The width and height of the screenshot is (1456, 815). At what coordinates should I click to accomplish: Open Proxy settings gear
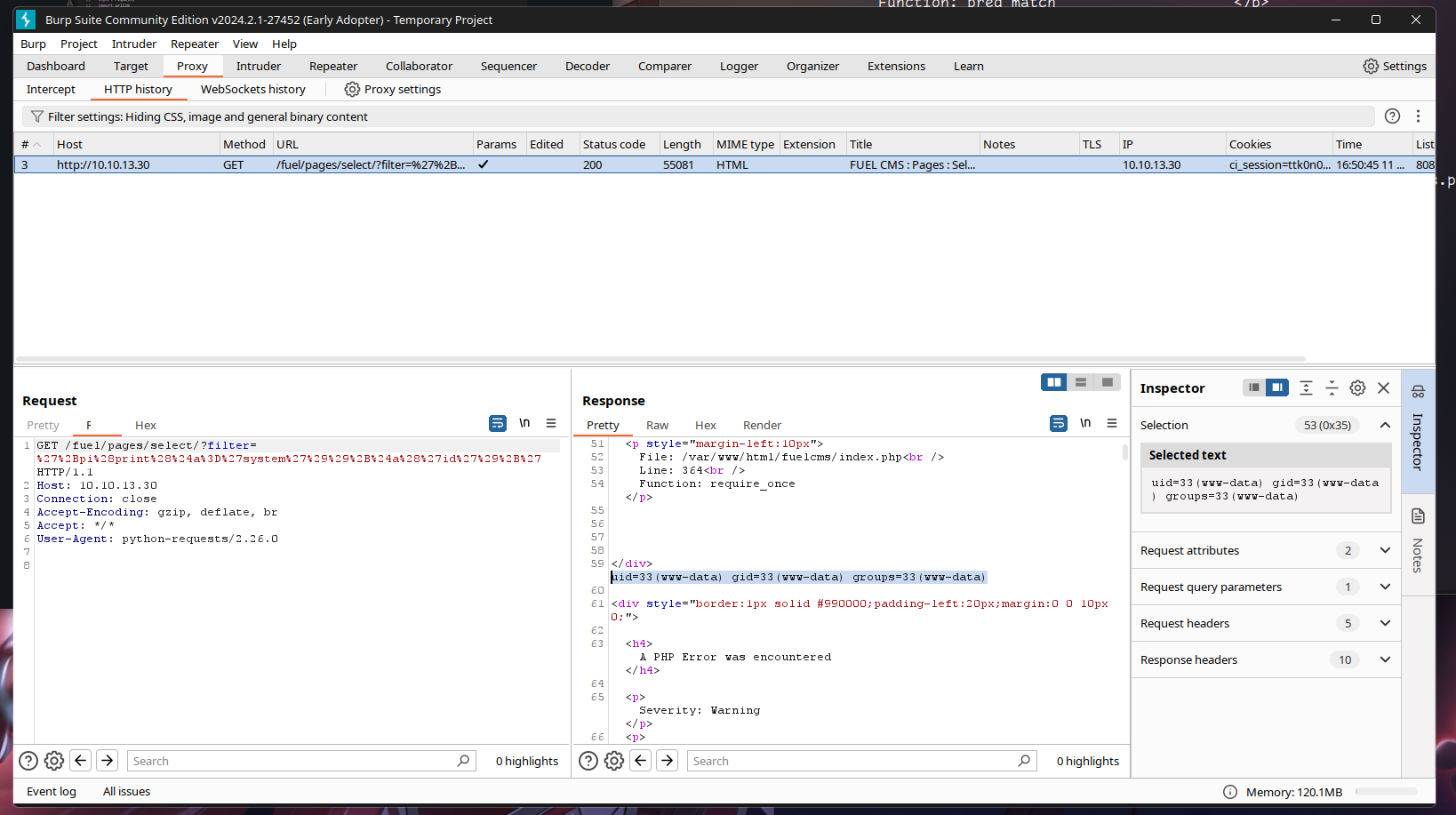352,89
